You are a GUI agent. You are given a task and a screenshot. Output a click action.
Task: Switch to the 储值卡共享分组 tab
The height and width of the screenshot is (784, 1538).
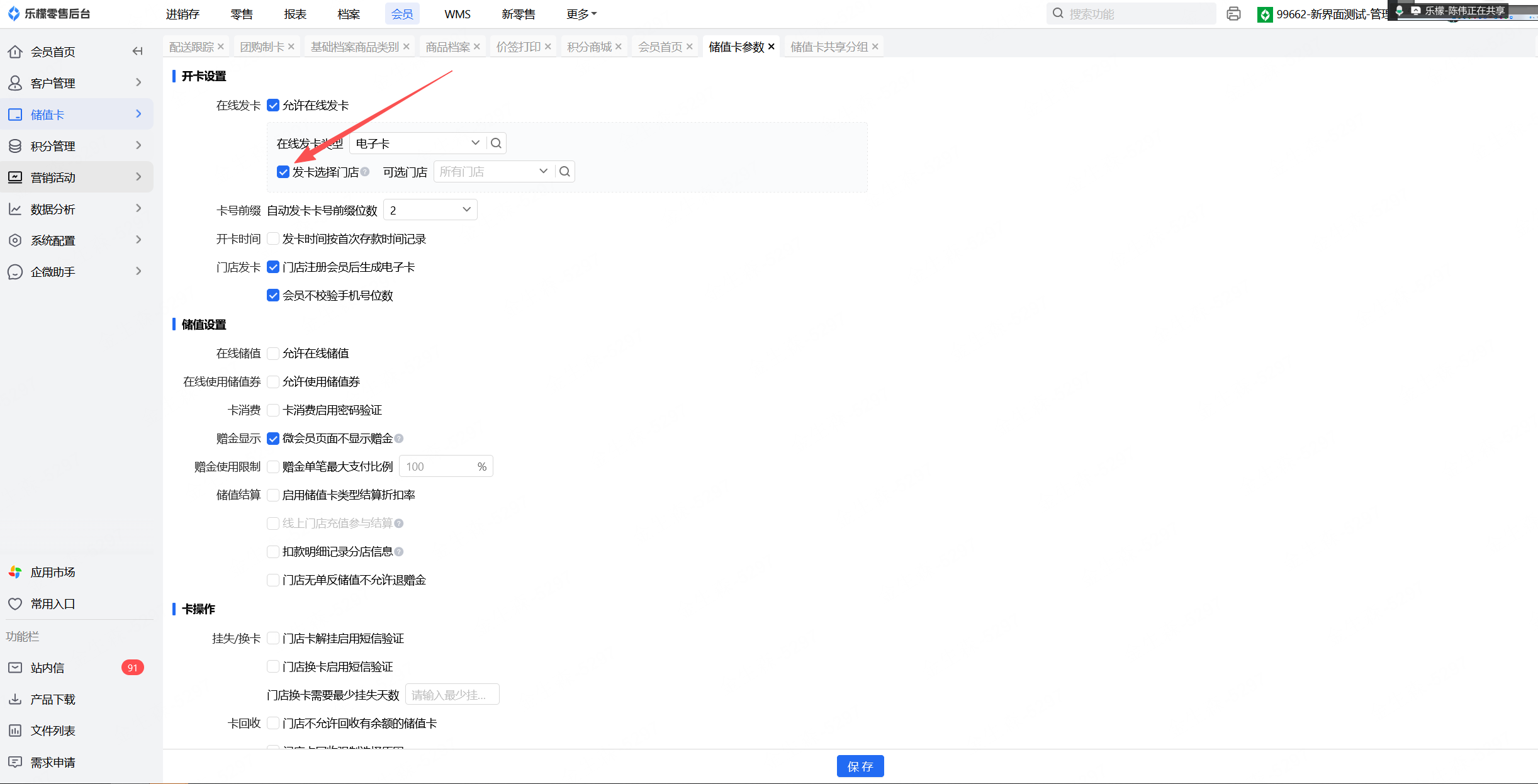pyautogui.click(x=828, y=47)
